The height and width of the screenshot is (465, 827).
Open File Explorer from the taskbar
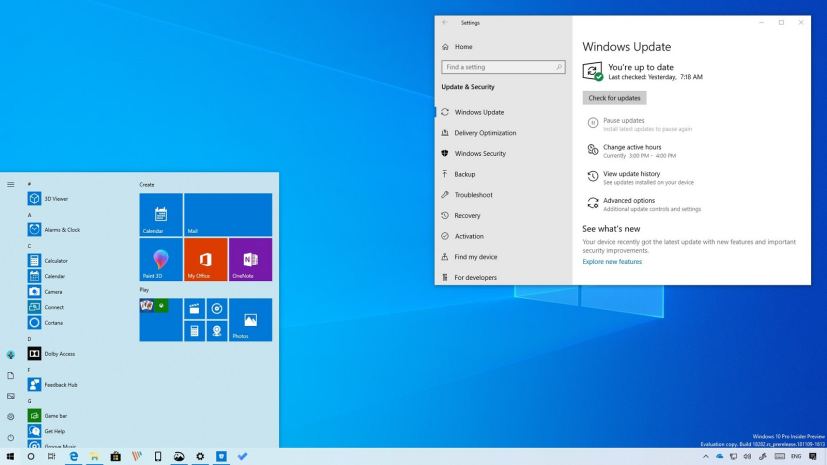(94, 457)
